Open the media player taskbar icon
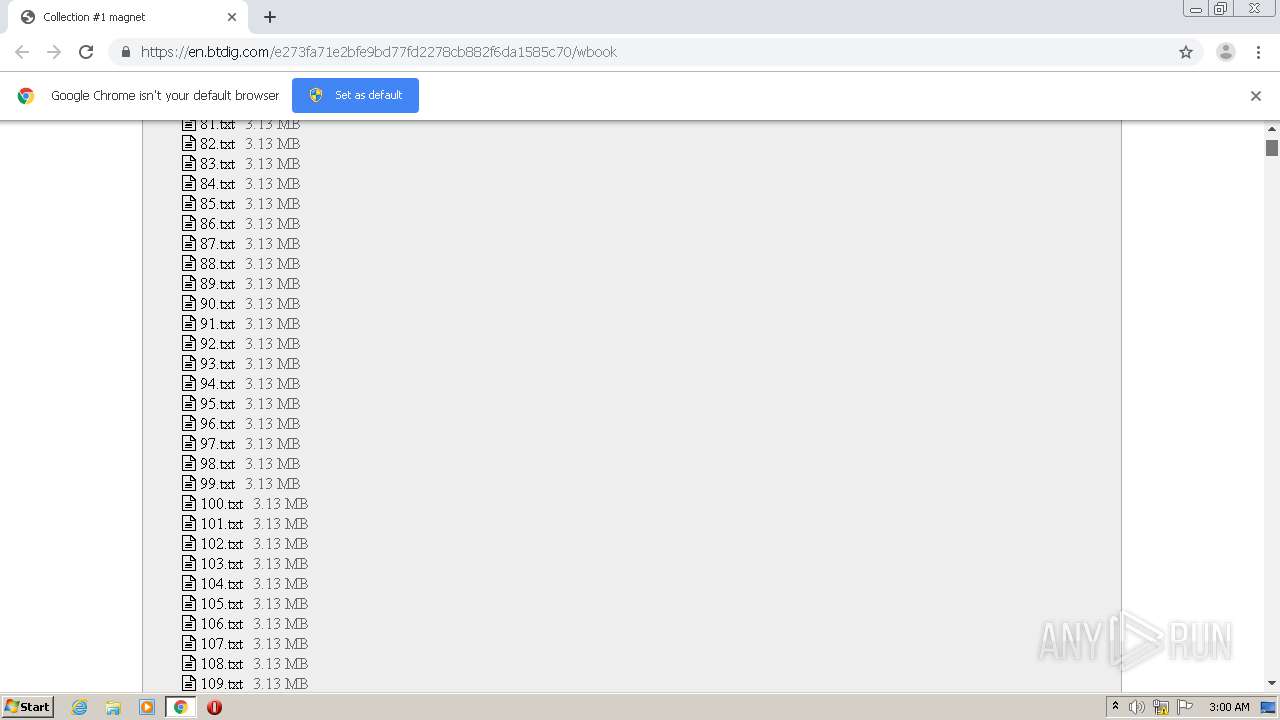The width and height of the screenshot is (1280, 720). [x=147, y=707]
